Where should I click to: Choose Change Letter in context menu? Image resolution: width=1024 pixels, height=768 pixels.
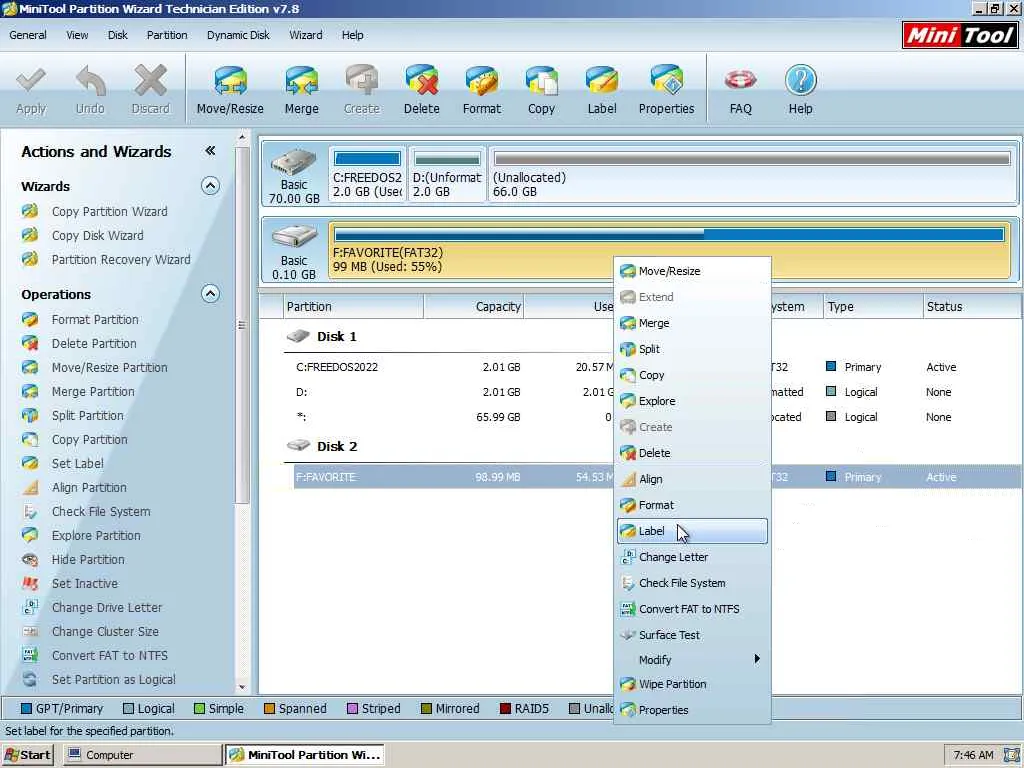coord(692,557)
